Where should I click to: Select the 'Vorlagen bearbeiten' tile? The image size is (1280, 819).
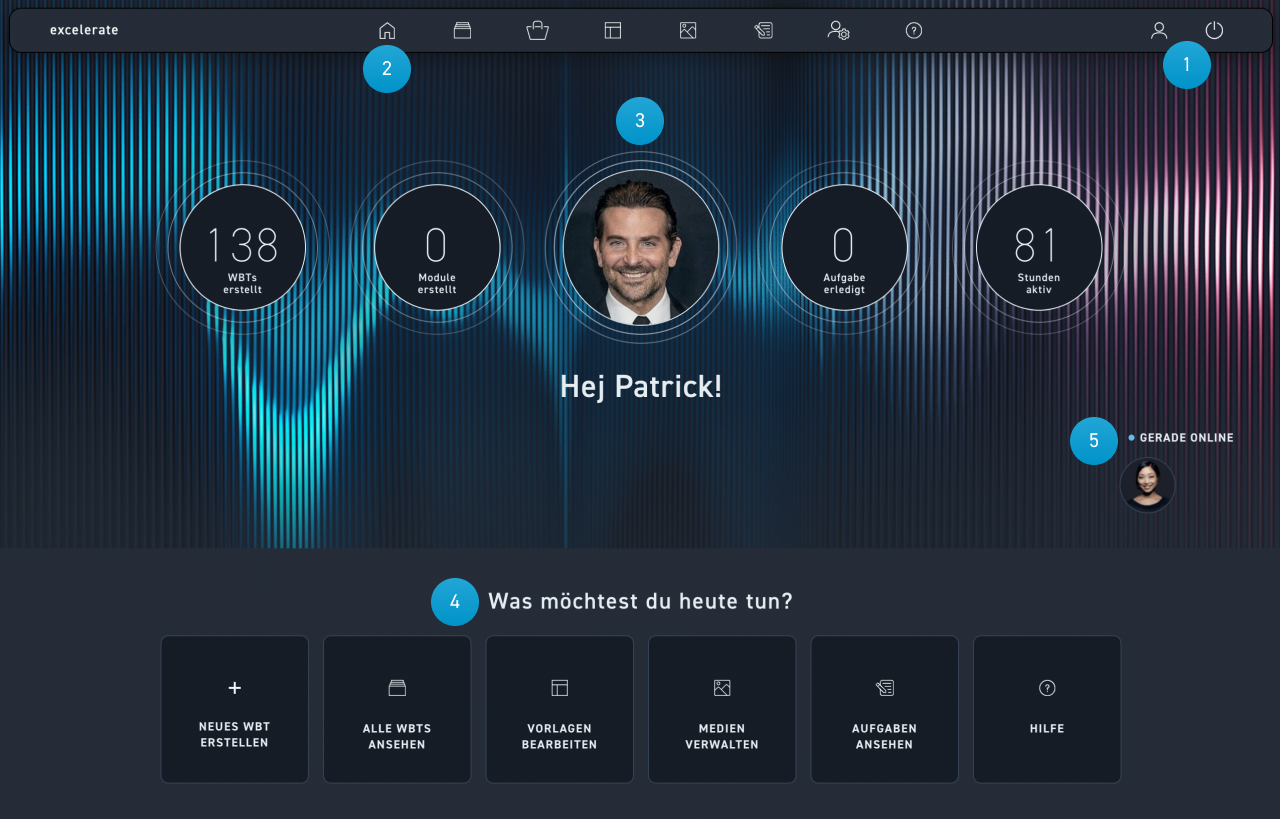(560, 709)
